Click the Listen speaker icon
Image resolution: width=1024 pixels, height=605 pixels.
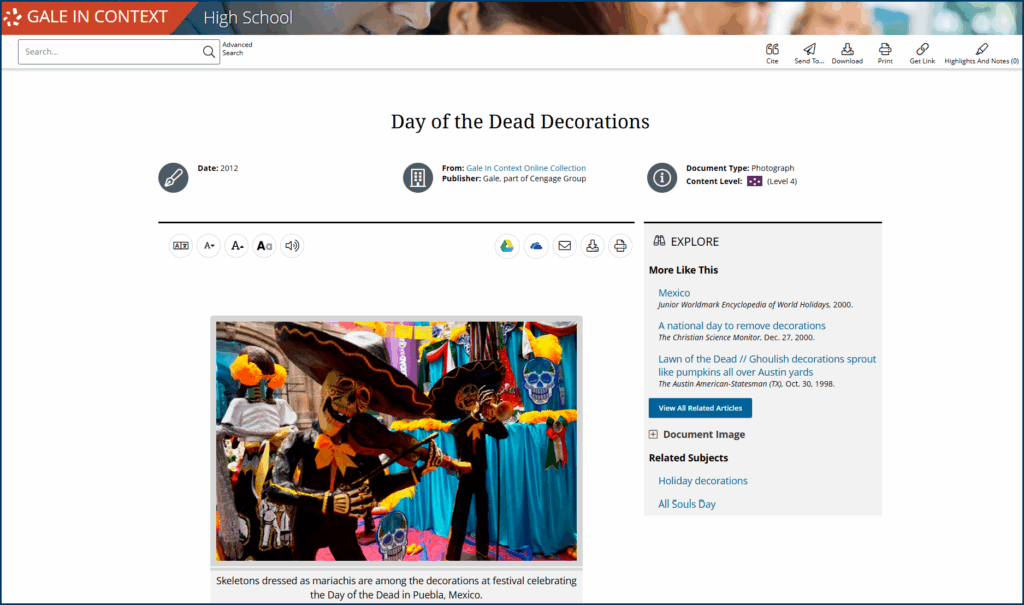click(292, 246)
